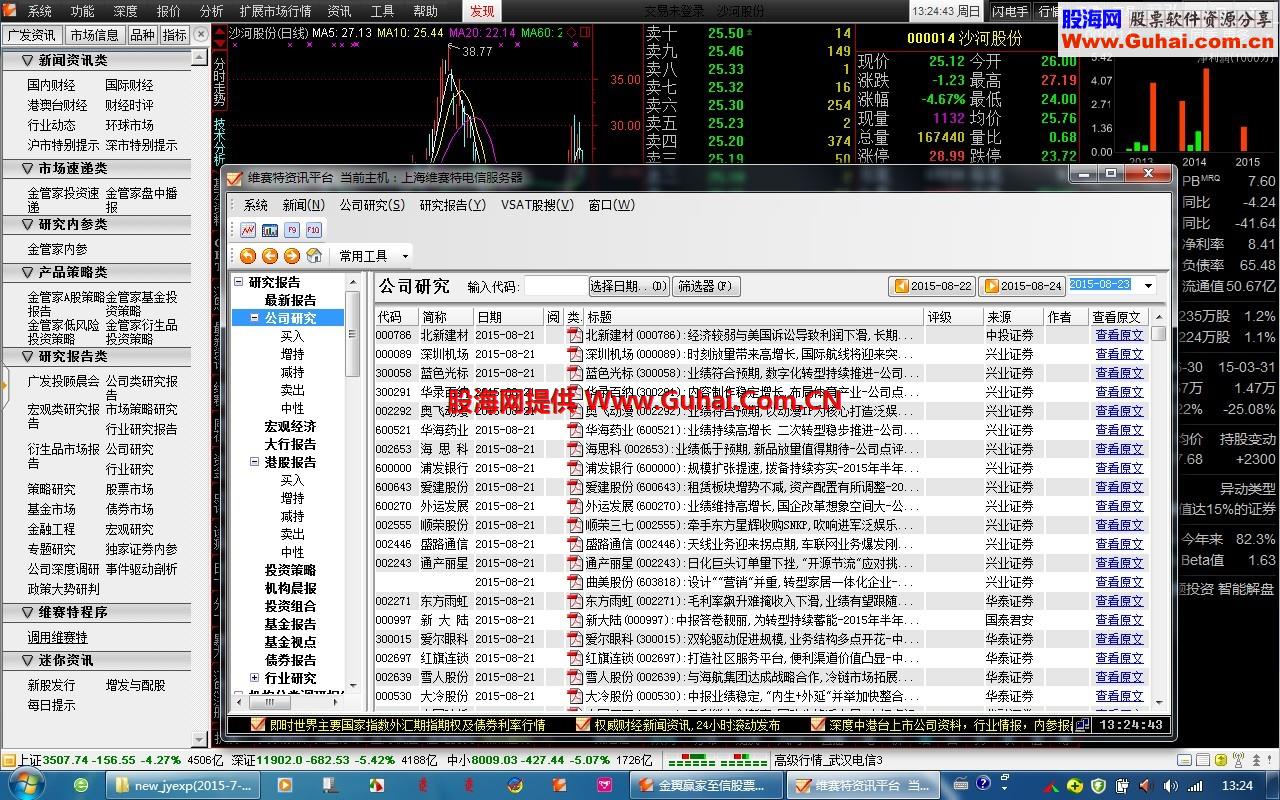Screen dimensions: 1280x800
Task: Open the 常用工具 dropdown arrow
Action: coord(405,256)
